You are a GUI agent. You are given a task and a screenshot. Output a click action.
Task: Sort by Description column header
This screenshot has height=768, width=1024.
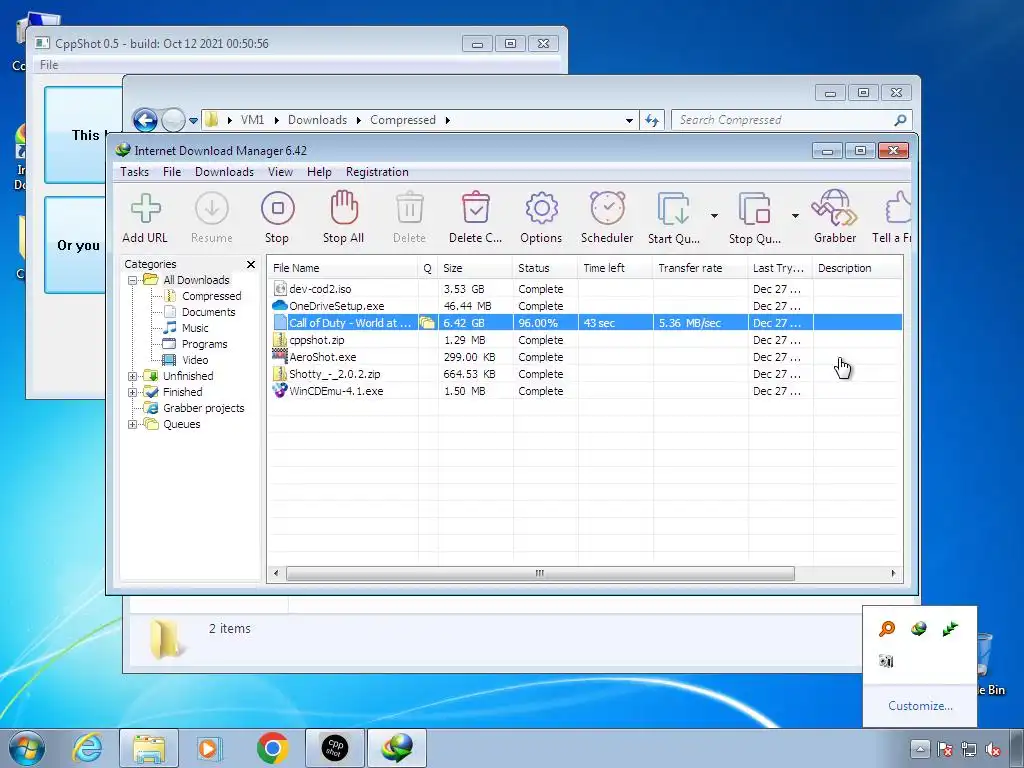coord(857,268)
